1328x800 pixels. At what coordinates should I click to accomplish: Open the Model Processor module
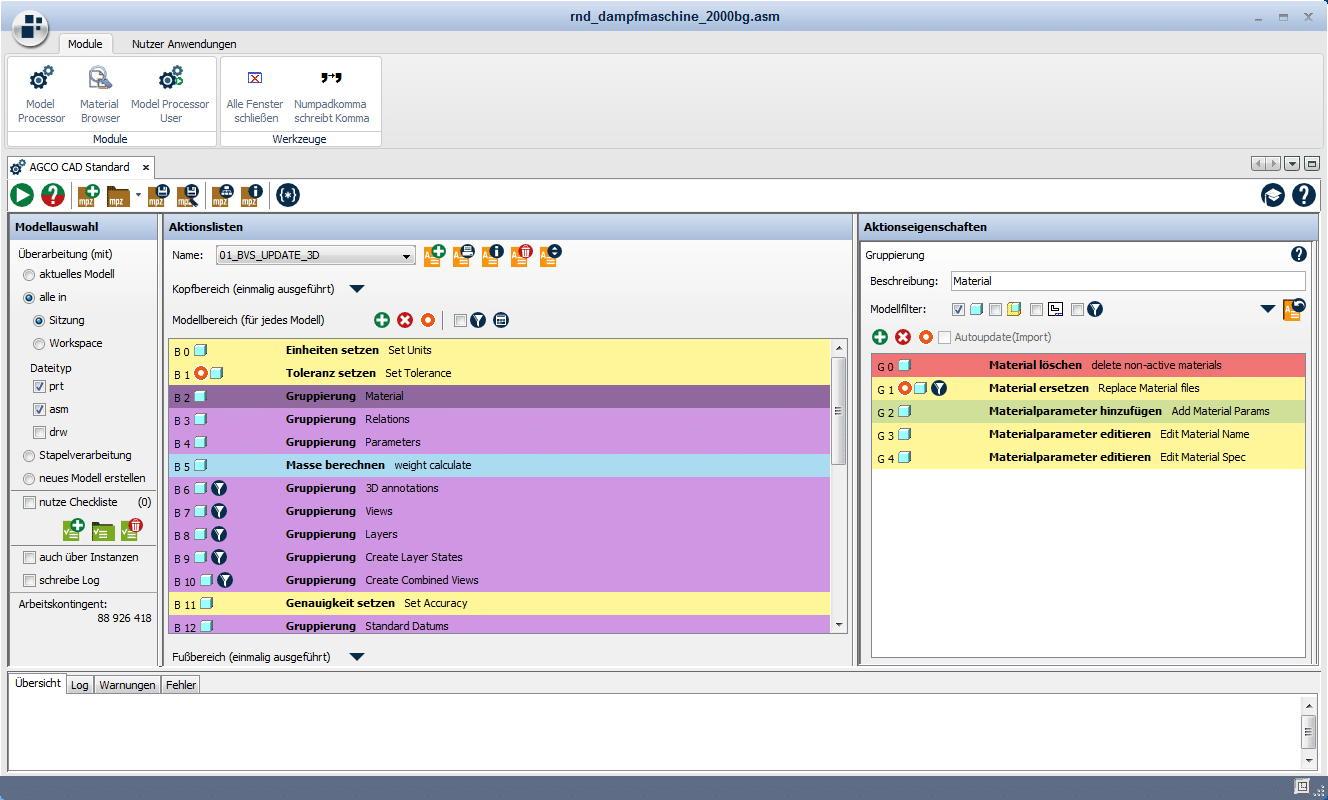coord(41,94)
